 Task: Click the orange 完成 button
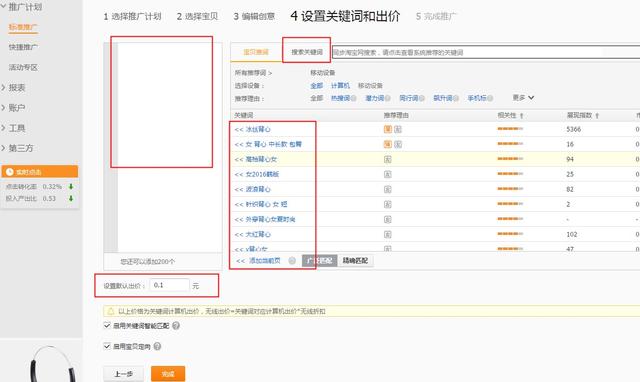click(168, 373)
